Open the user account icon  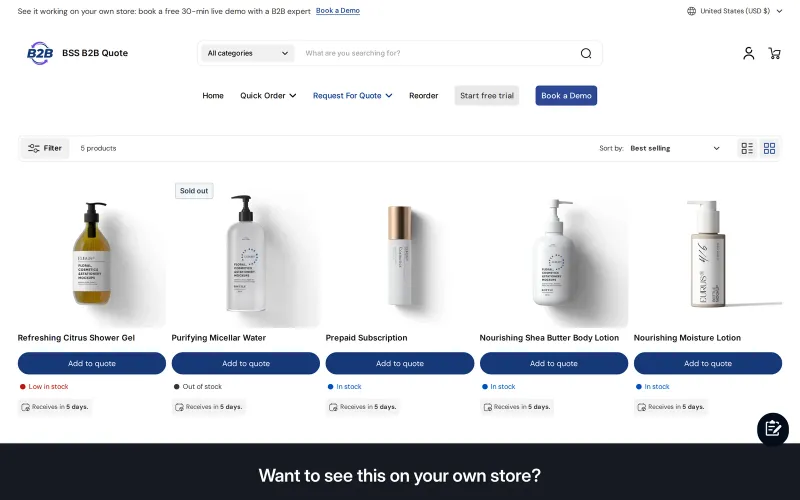tap(748, 53)
